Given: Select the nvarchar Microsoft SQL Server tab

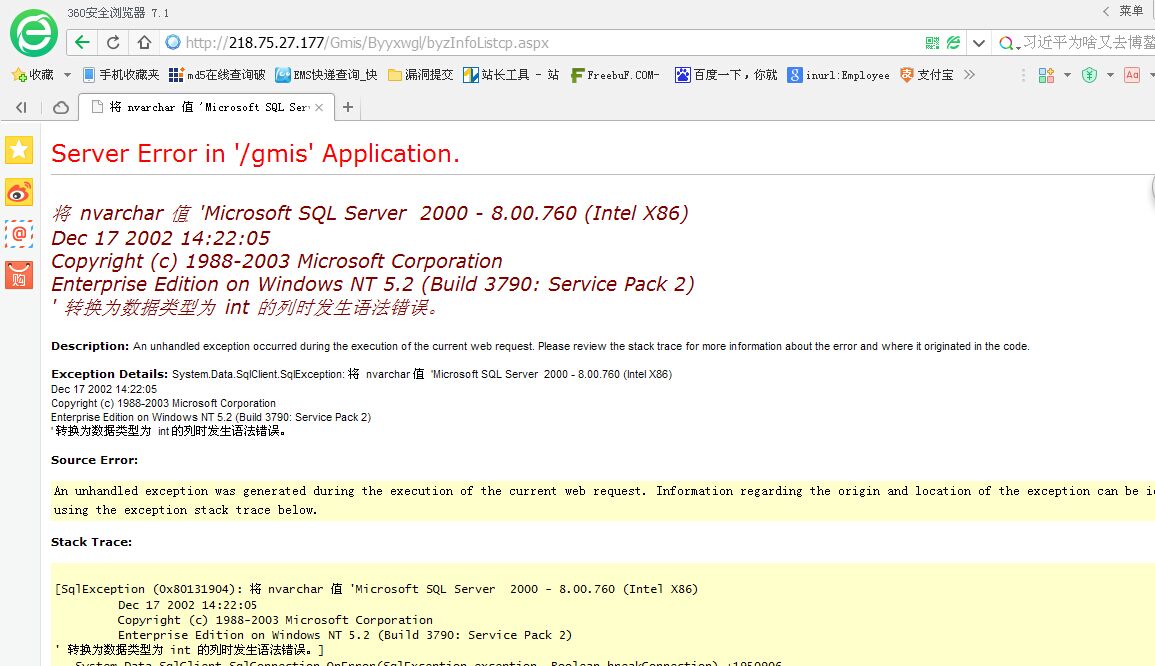Looking at the screenshot, I should pyautogui.click(x=206, y=108).
